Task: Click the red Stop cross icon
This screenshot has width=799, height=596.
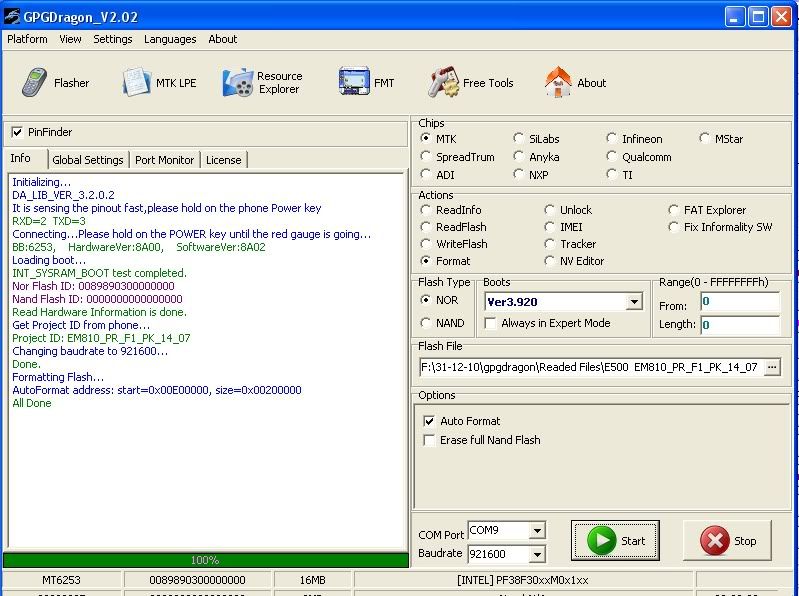Action: pyautogui.click(x=714, y=540)
